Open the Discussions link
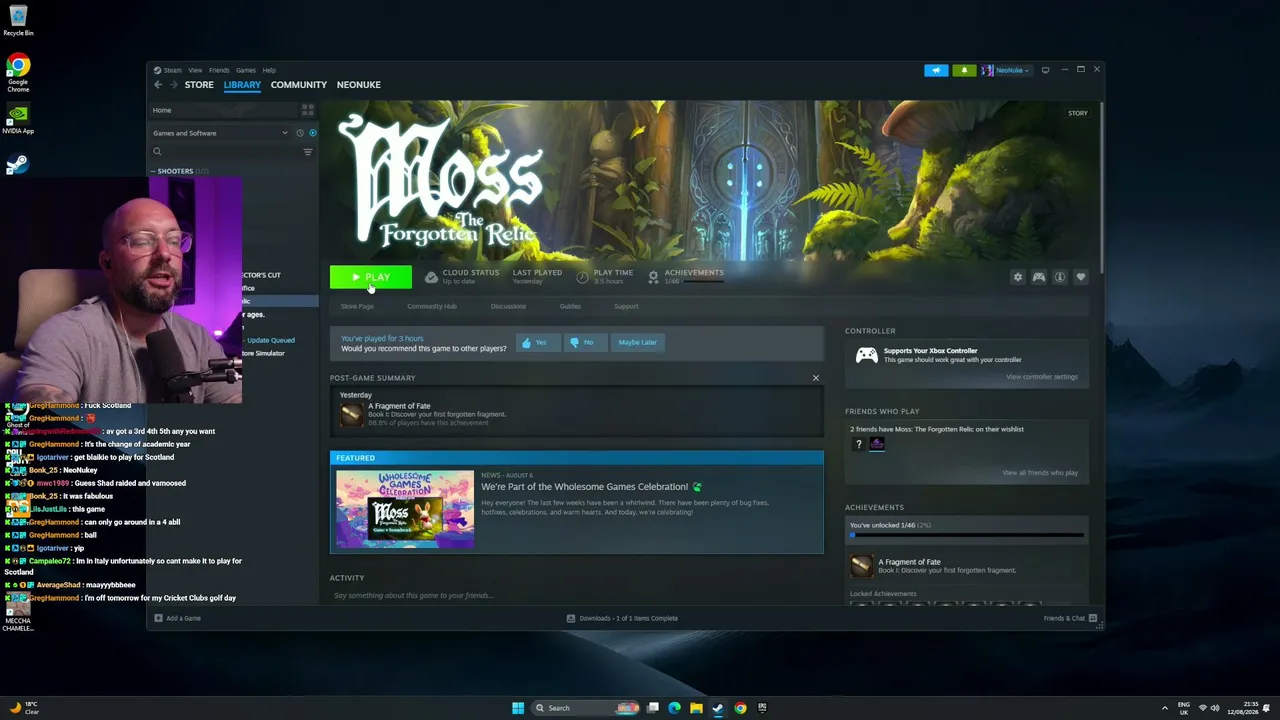The height and width of the screenshot is (720, 1280). click(x=508, y=306)
